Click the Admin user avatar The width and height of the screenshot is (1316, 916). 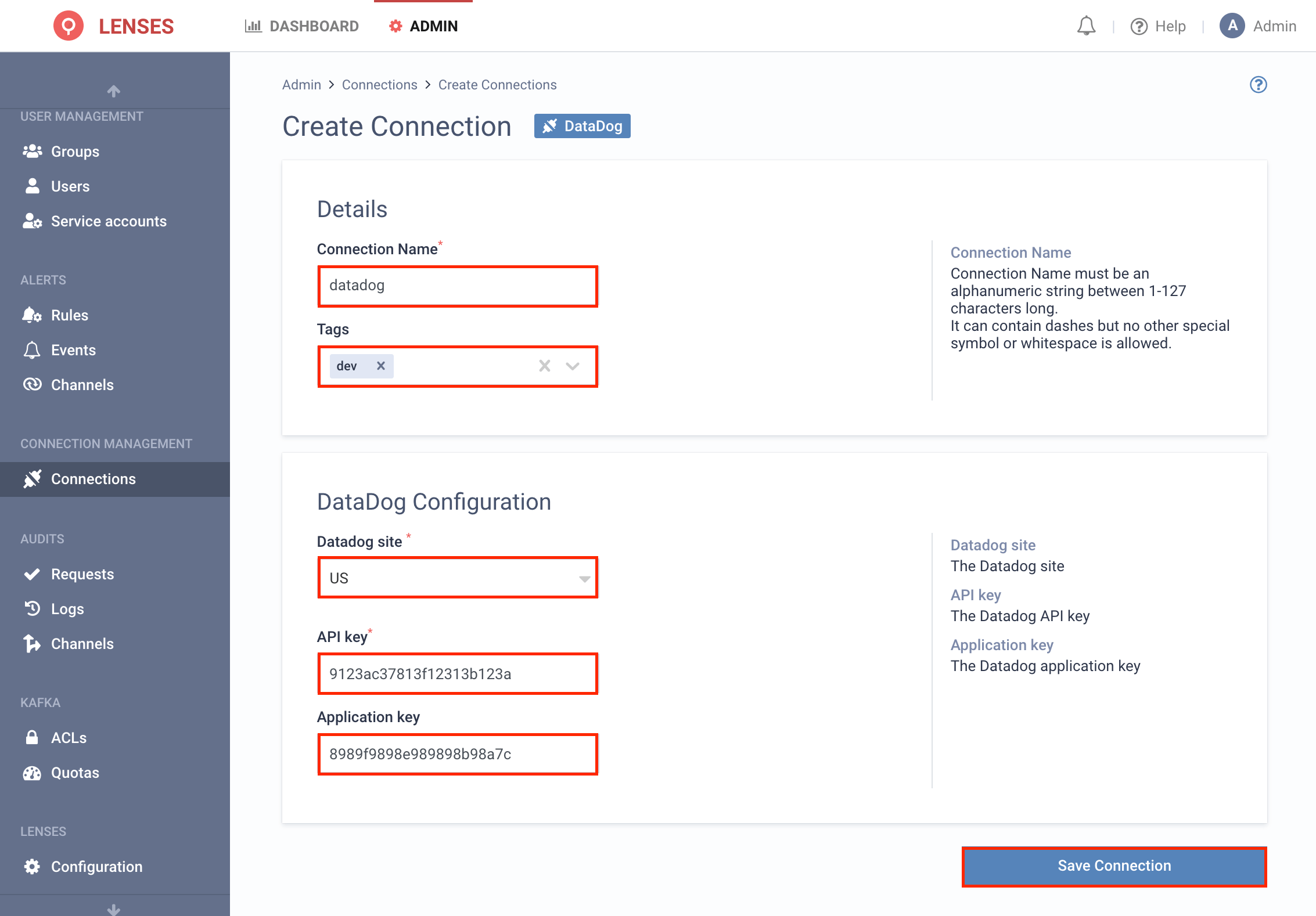(1232, 26)
